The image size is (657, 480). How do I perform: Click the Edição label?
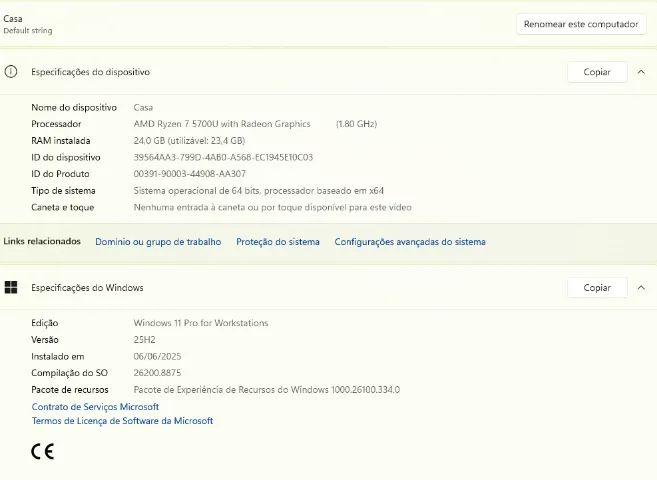pyautogui.click(x=45, y=323)
